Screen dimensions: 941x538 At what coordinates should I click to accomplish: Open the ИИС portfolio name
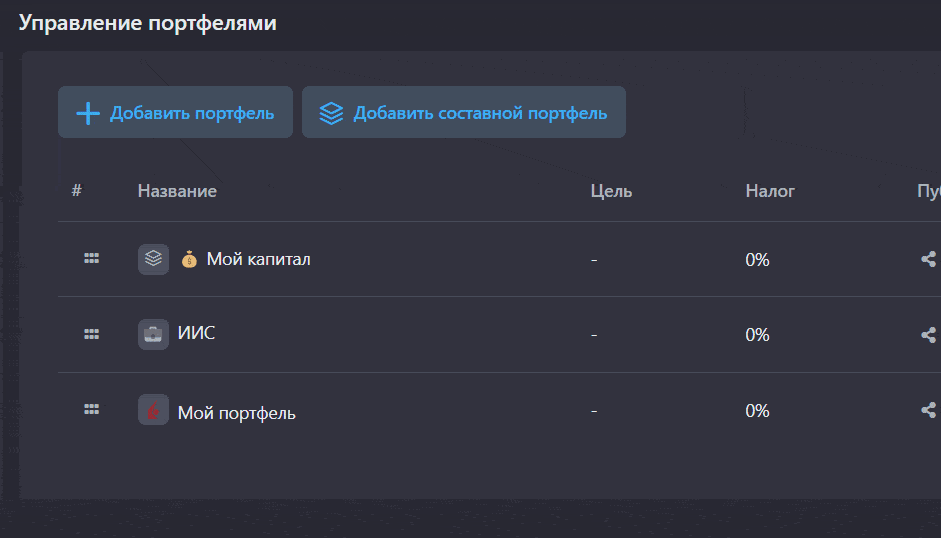196,333
